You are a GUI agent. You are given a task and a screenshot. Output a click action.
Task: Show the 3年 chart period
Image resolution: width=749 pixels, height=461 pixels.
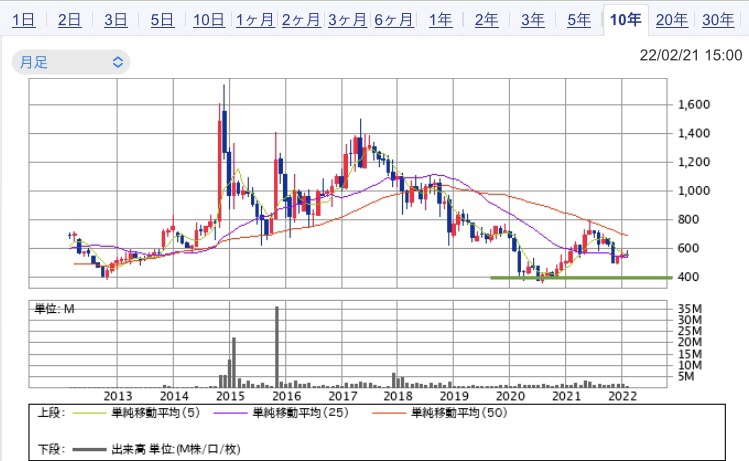point(533,20)
